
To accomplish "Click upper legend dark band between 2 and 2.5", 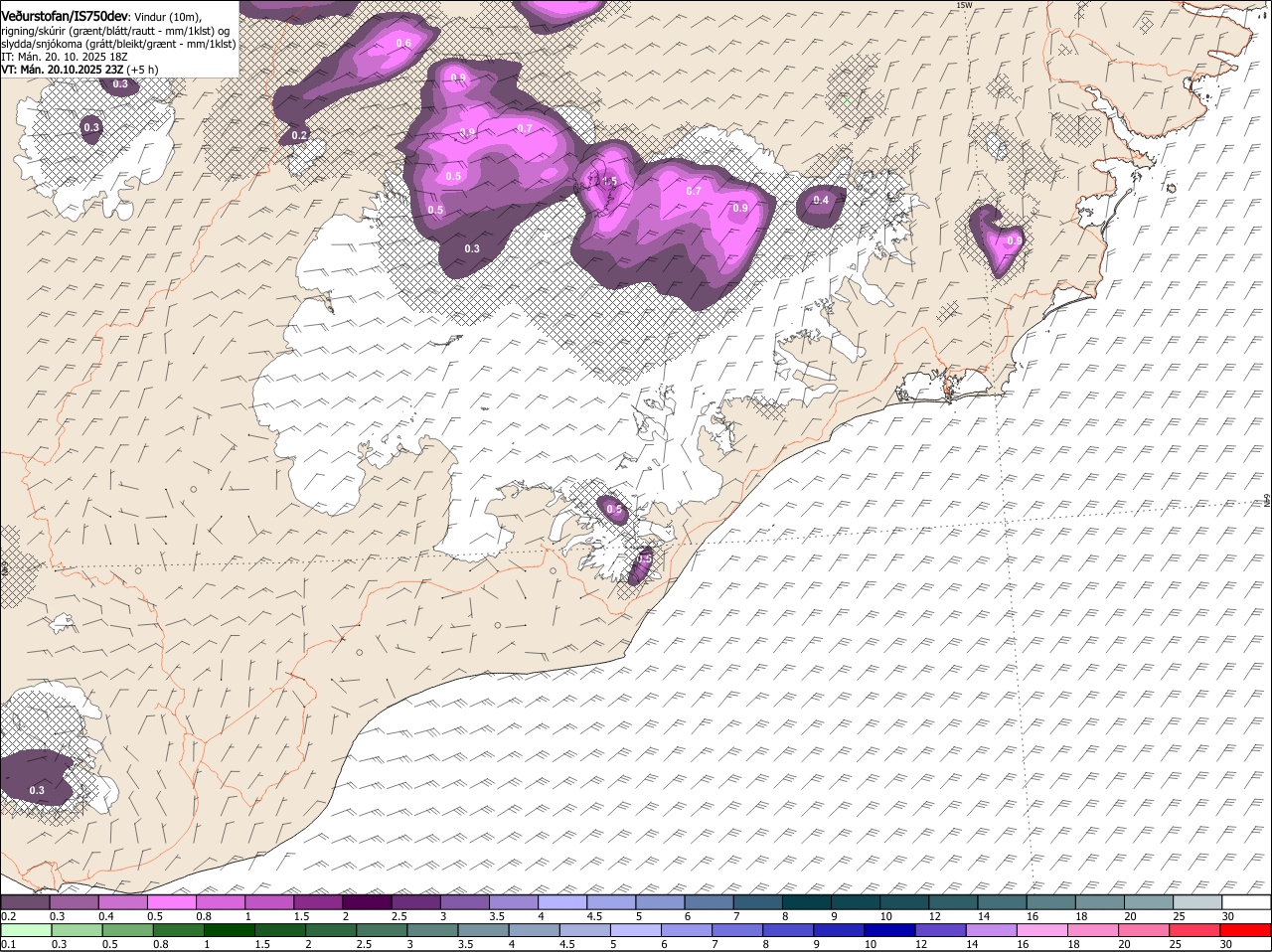I will (x=367, y=902).
